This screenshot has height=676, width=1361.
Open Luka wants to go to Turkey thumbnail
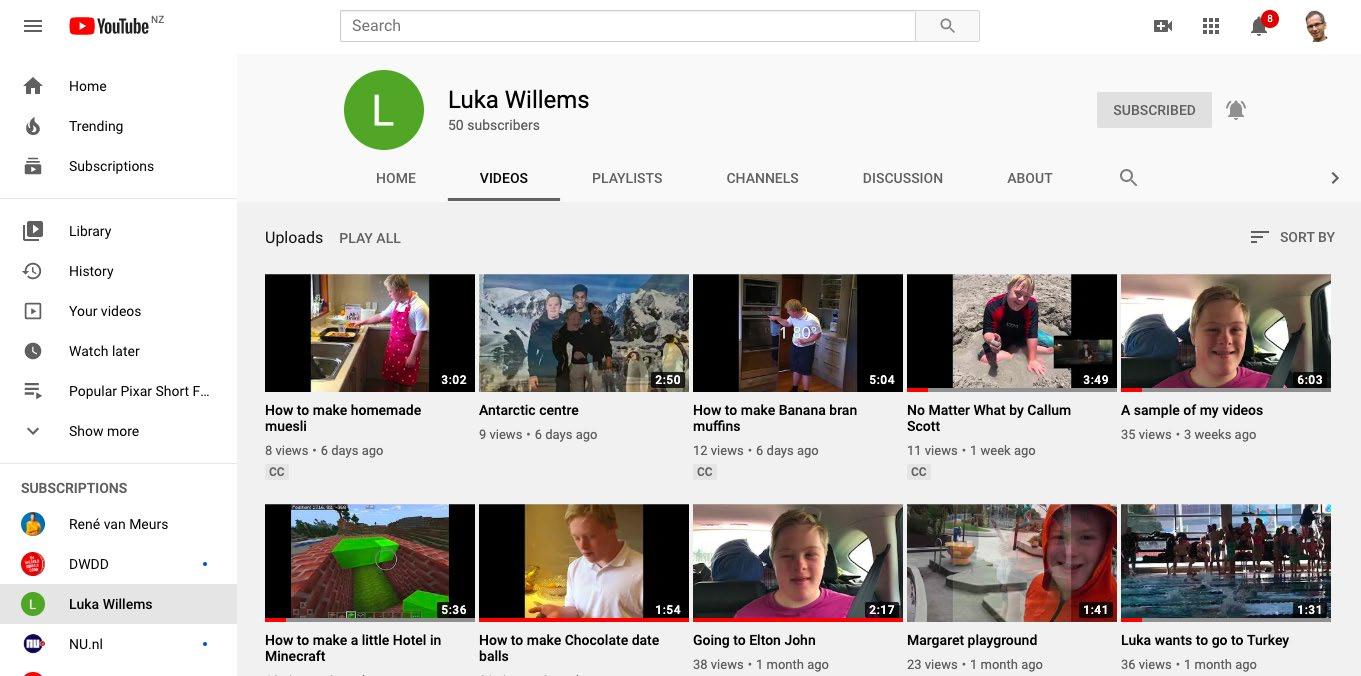tap(1226, 563)
